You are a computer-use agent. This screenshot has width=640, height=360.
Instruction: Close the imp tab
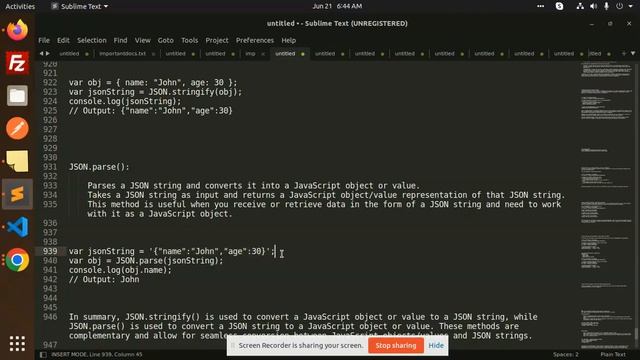pos(263,54)
